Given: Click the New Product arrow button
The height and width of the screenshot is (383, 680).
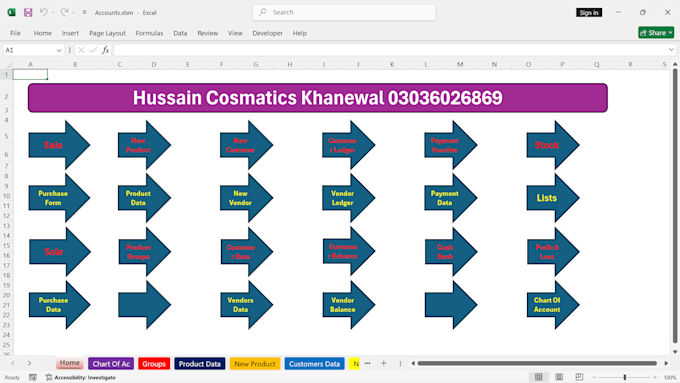Looking at the screenshot, I should tap(144, 145).
